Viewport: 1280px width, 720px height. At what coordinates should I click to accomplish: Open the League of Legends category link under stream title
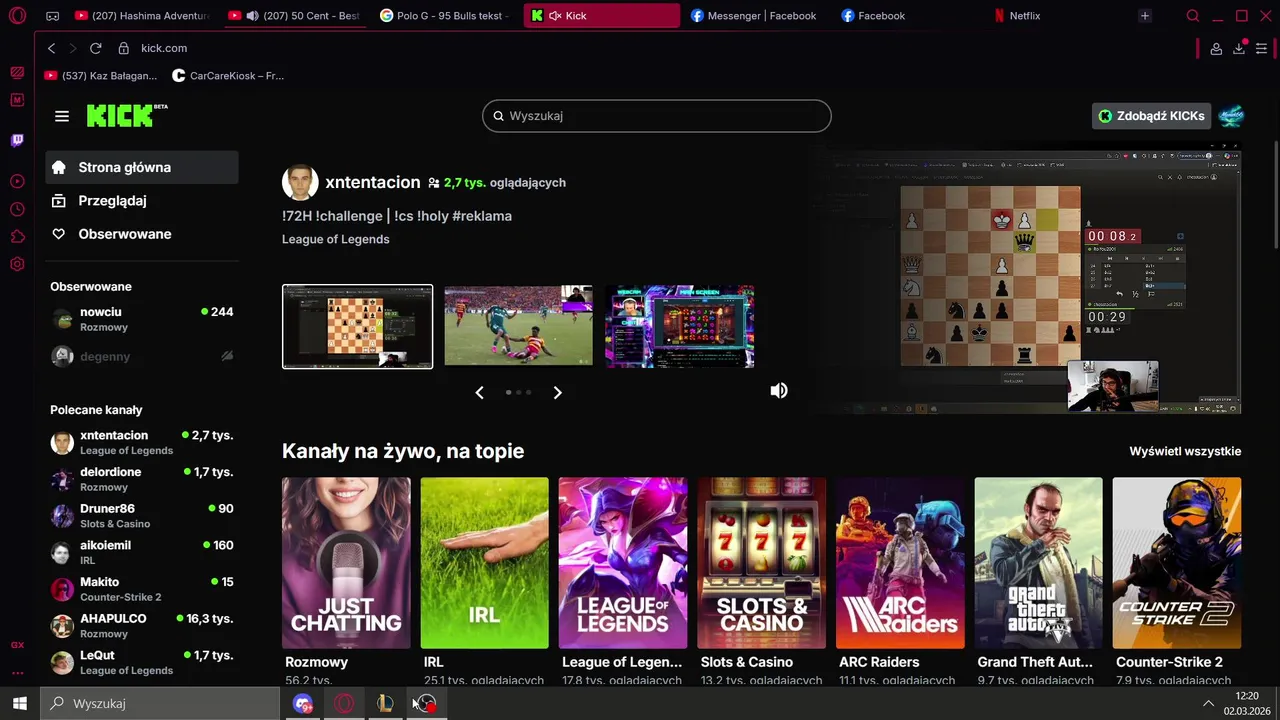336,239
